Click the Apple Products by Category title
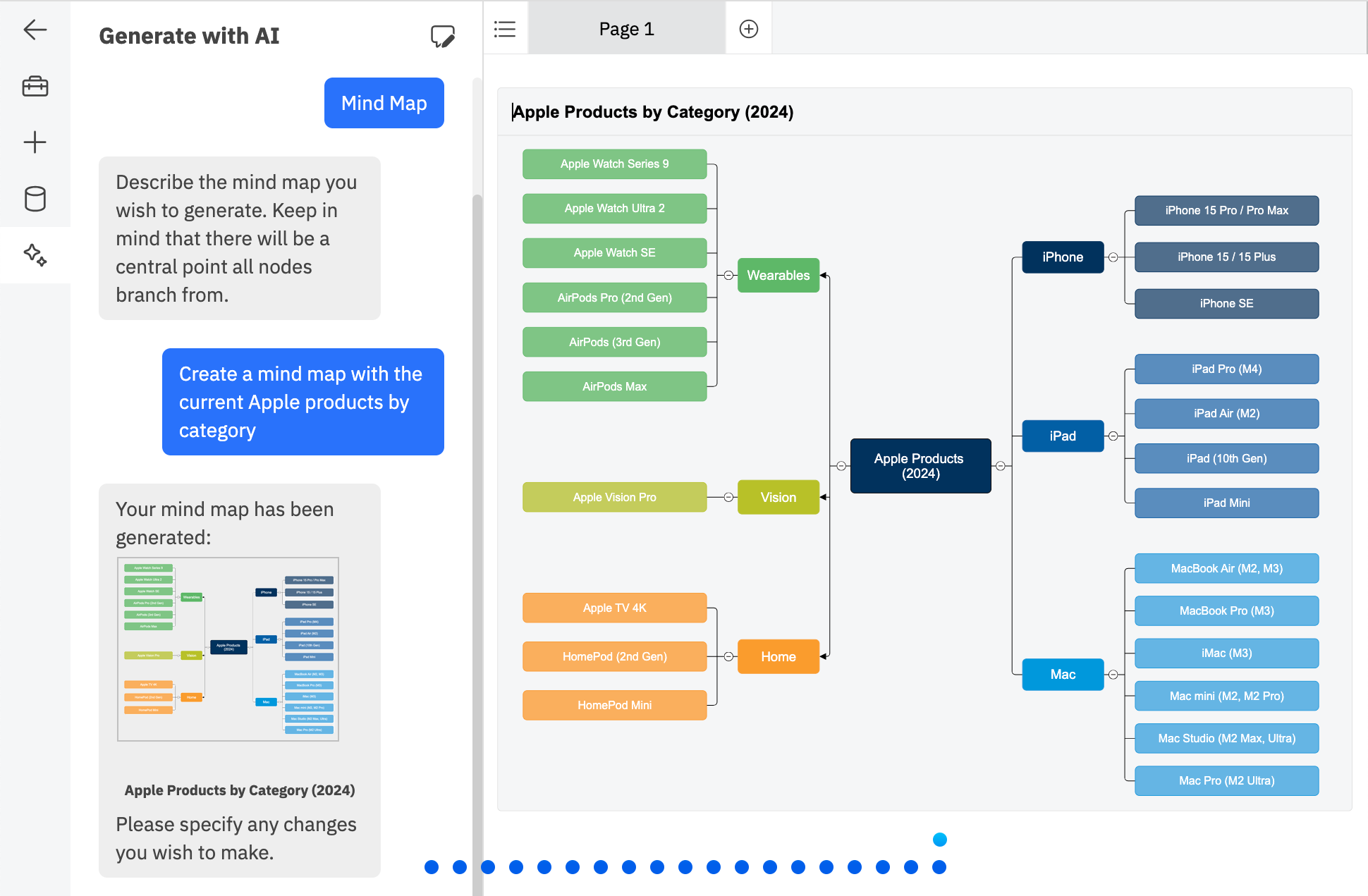Screen dimensions: 1368x896 pos(653,111)
